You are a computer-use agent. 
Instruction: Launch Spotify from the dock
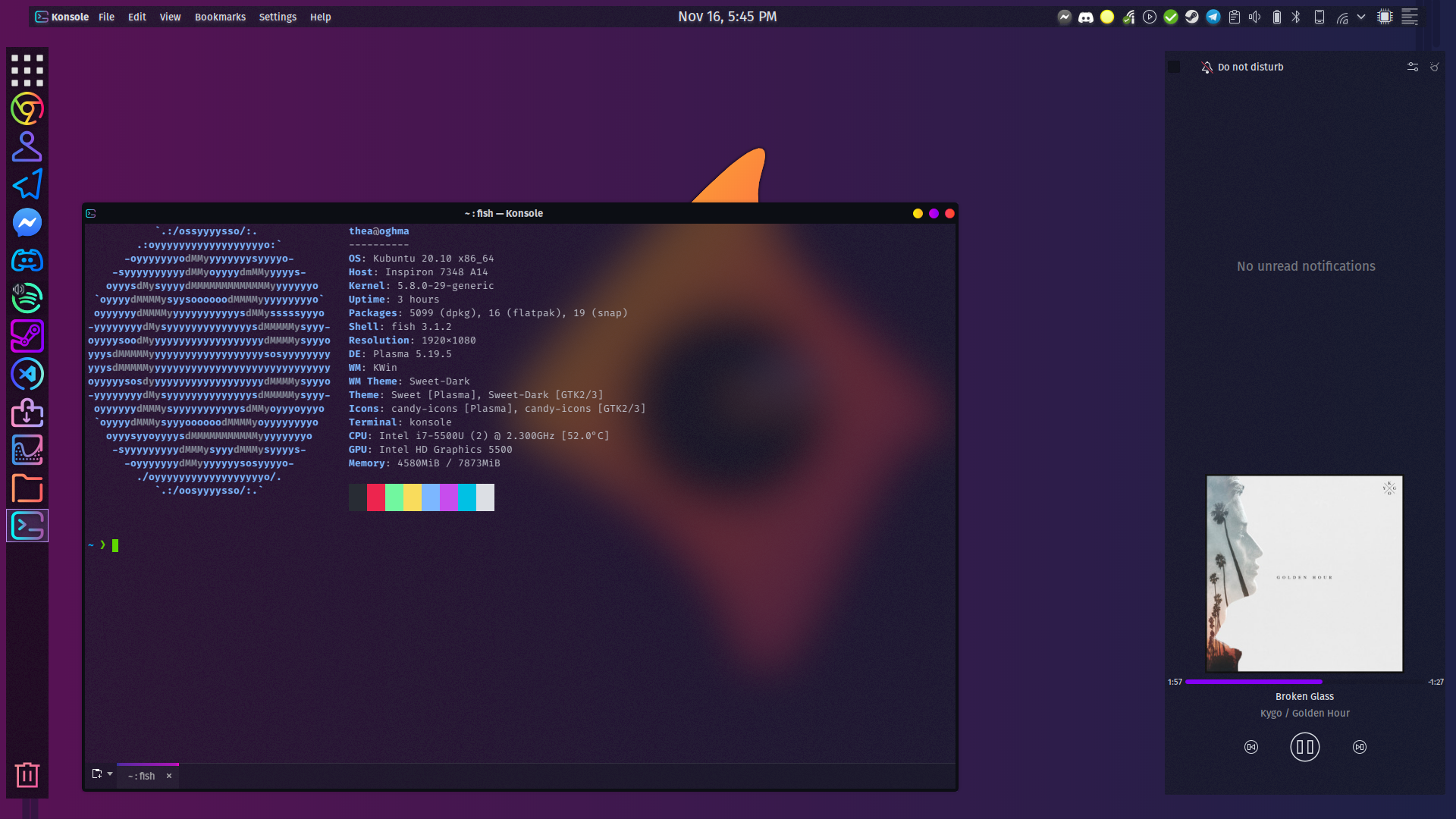coord(27,298)
